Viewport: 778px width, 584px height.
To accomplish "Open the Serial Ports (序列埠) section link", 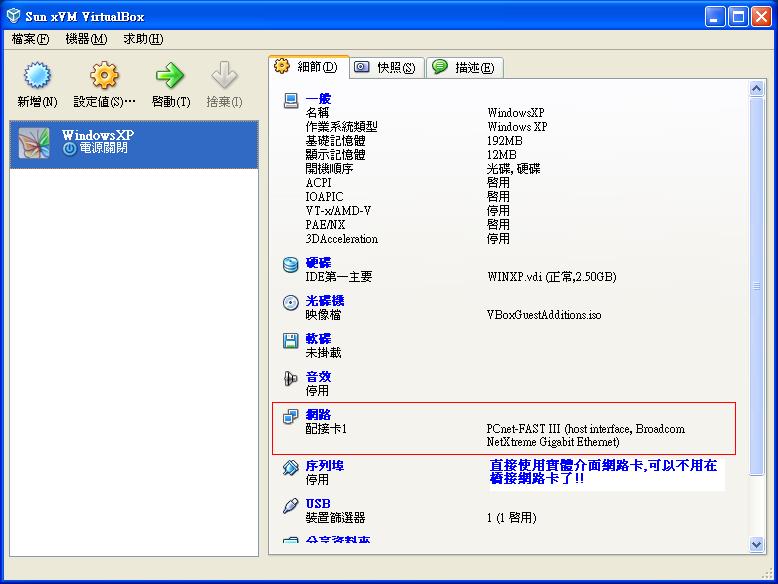I will tap(325, 465).
